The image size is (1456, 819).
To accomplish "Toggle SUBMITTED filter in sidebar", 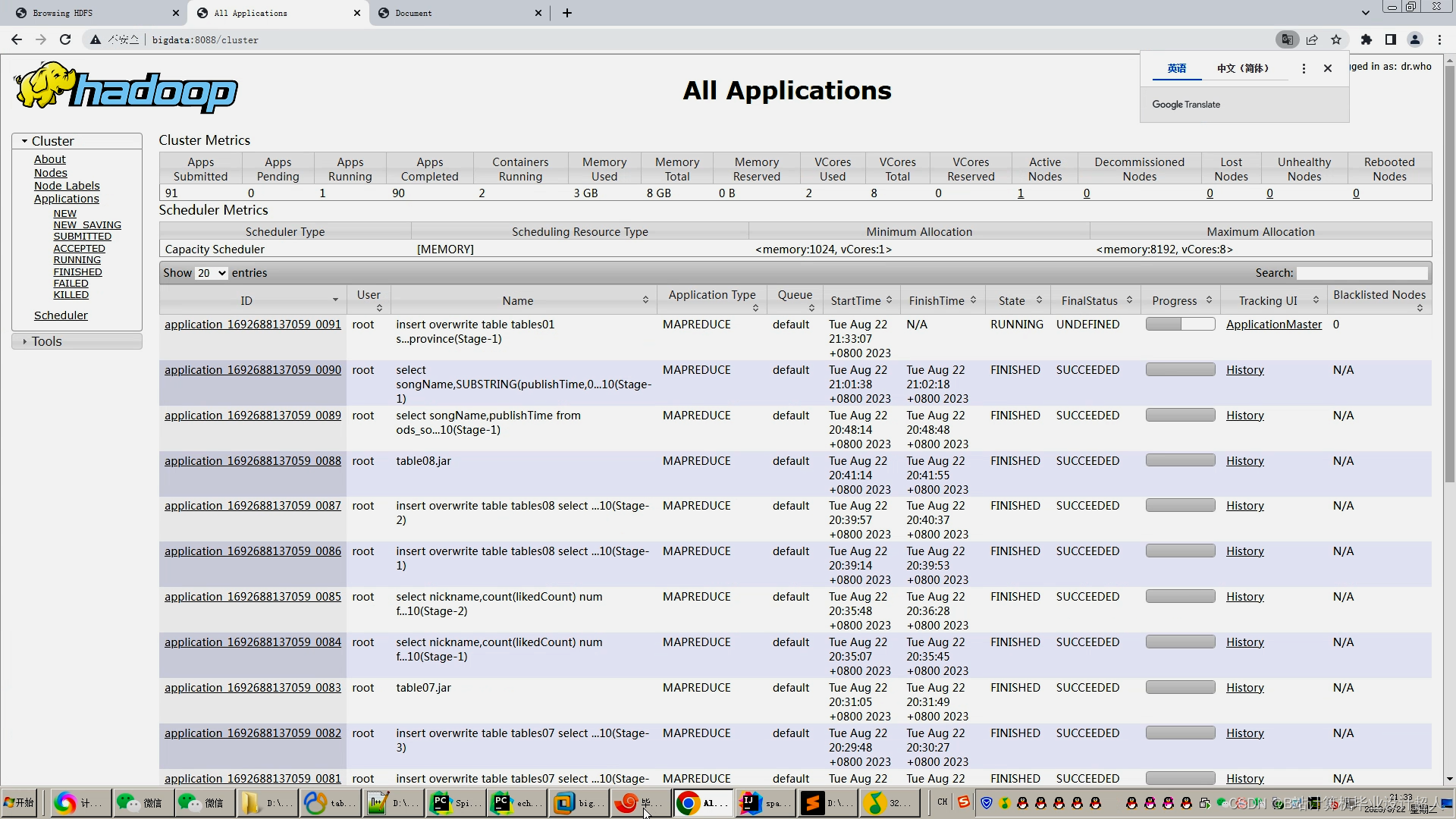I will click(82, 236).
